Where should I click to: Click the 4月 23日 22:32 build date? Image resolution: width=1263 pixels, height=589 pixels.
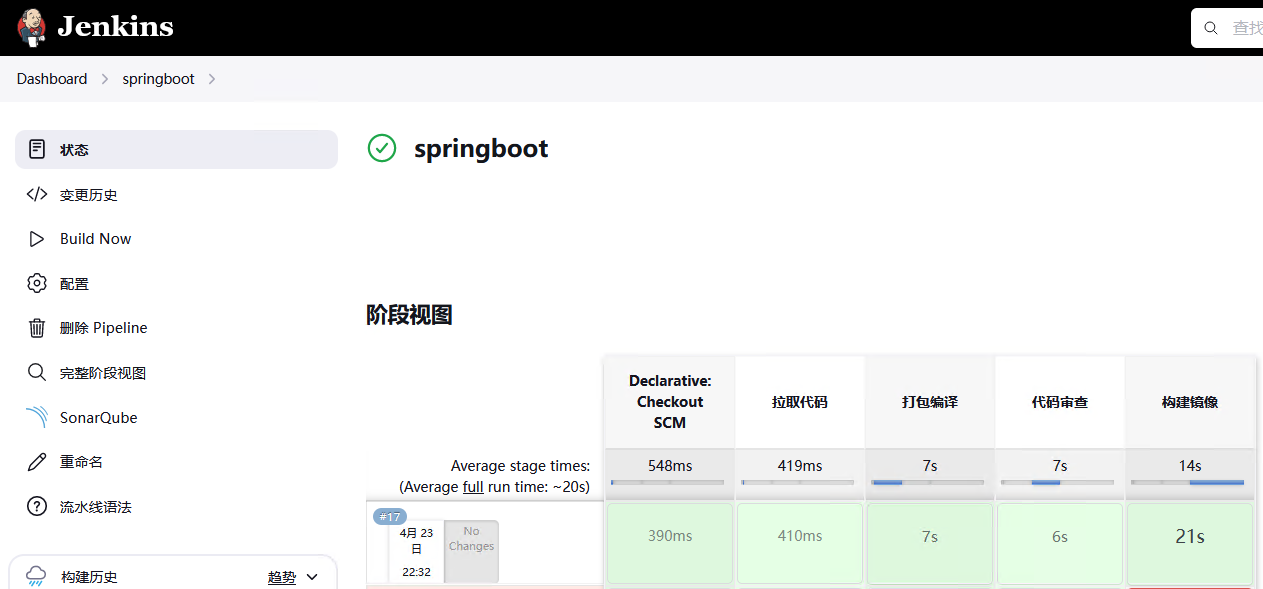click(417, 552)
